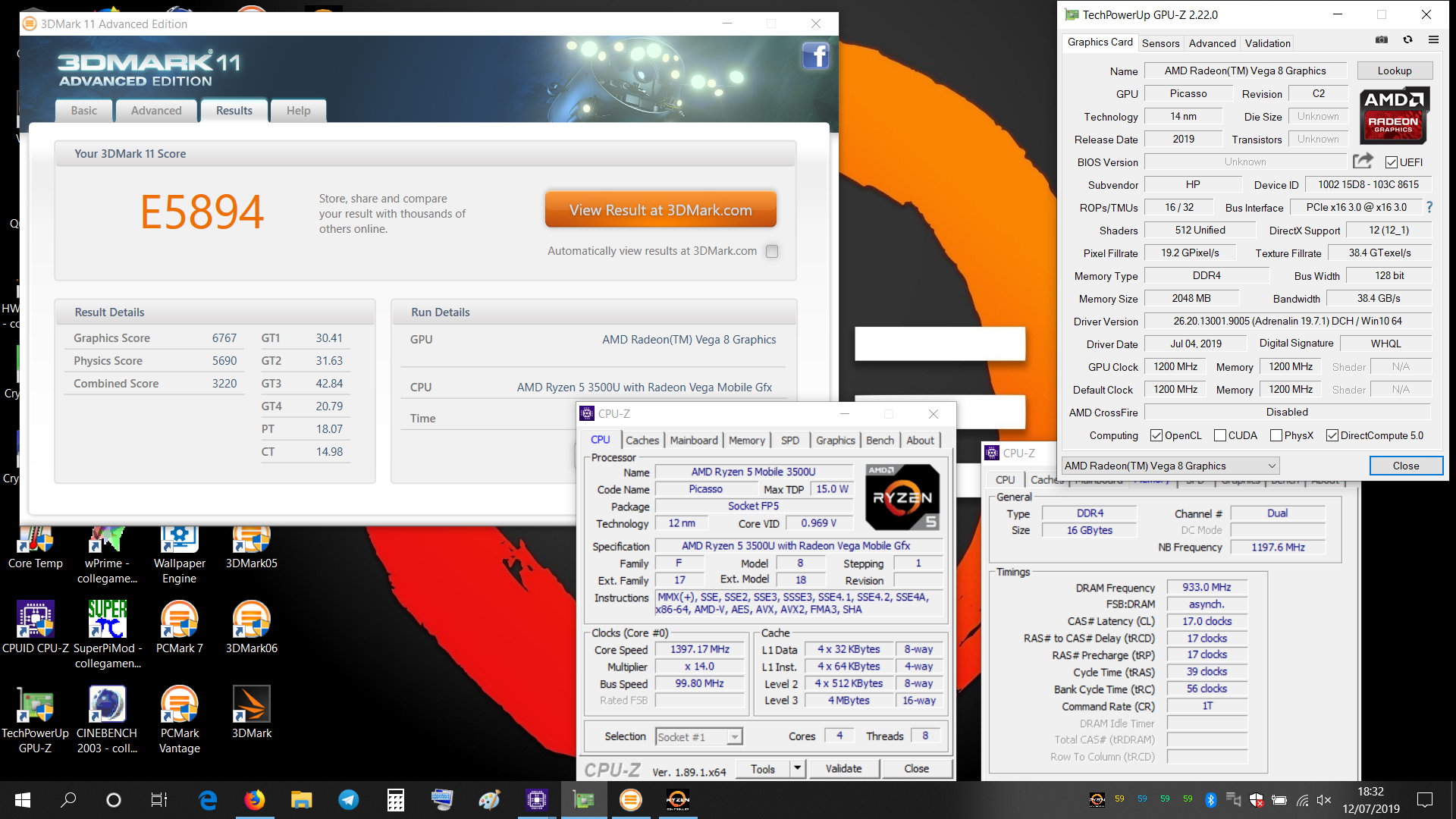
Task: Toggle the UEFI checkbox in GPU-Z
Action: (1391, 162)
